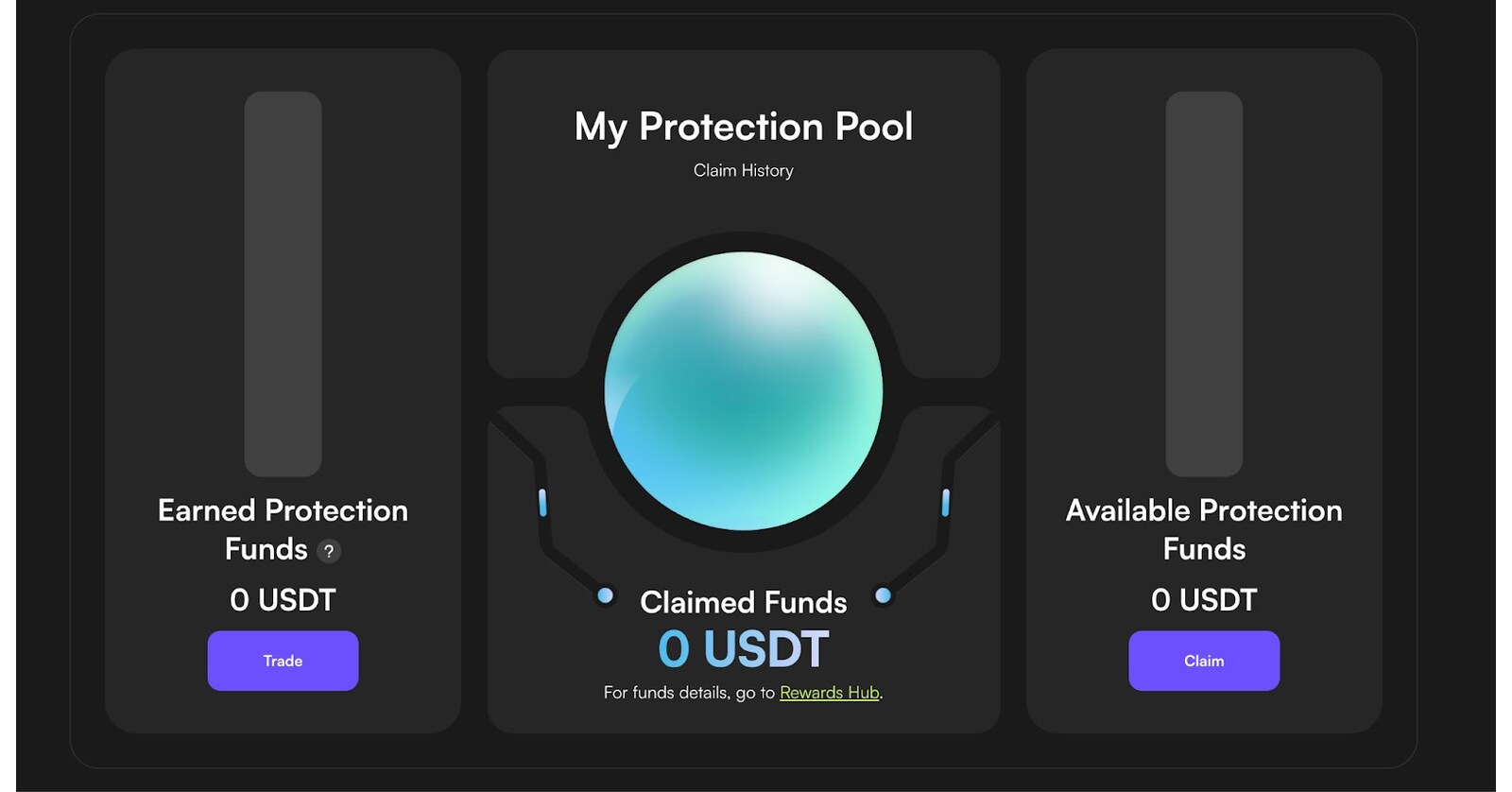Select the My Protection Pool title

tap(744, 126)
